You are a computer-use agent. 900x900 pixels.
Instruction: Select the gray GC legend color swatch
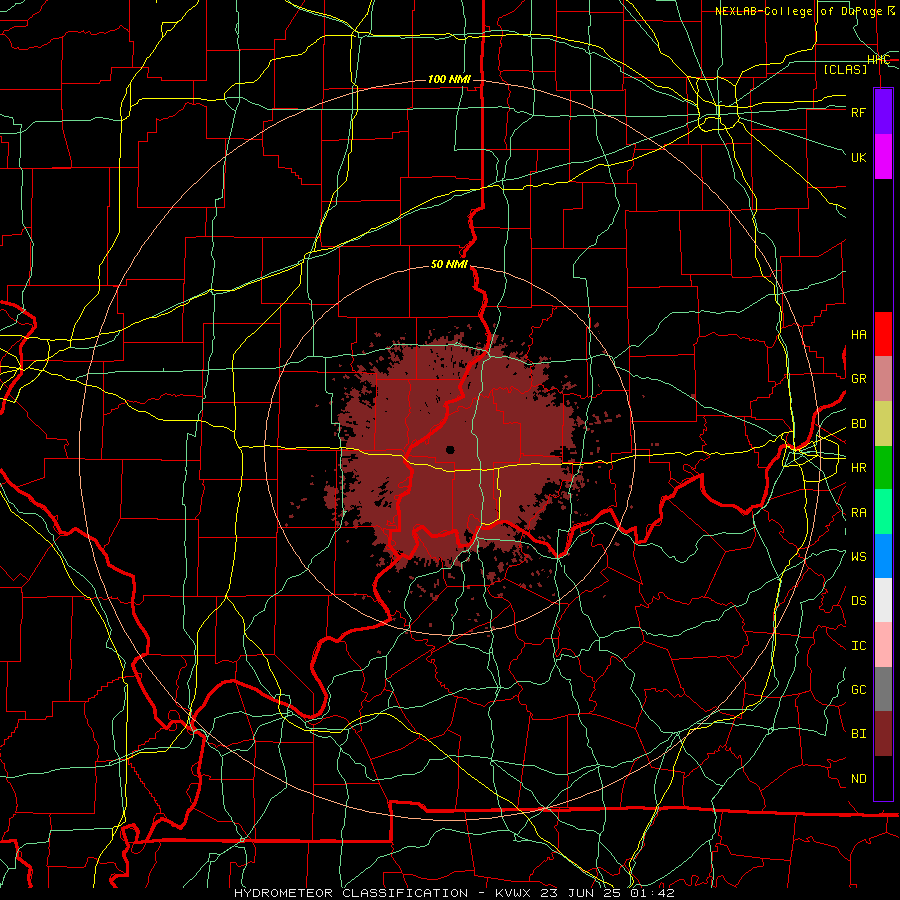pyautogui.click(x=883, y=689)
